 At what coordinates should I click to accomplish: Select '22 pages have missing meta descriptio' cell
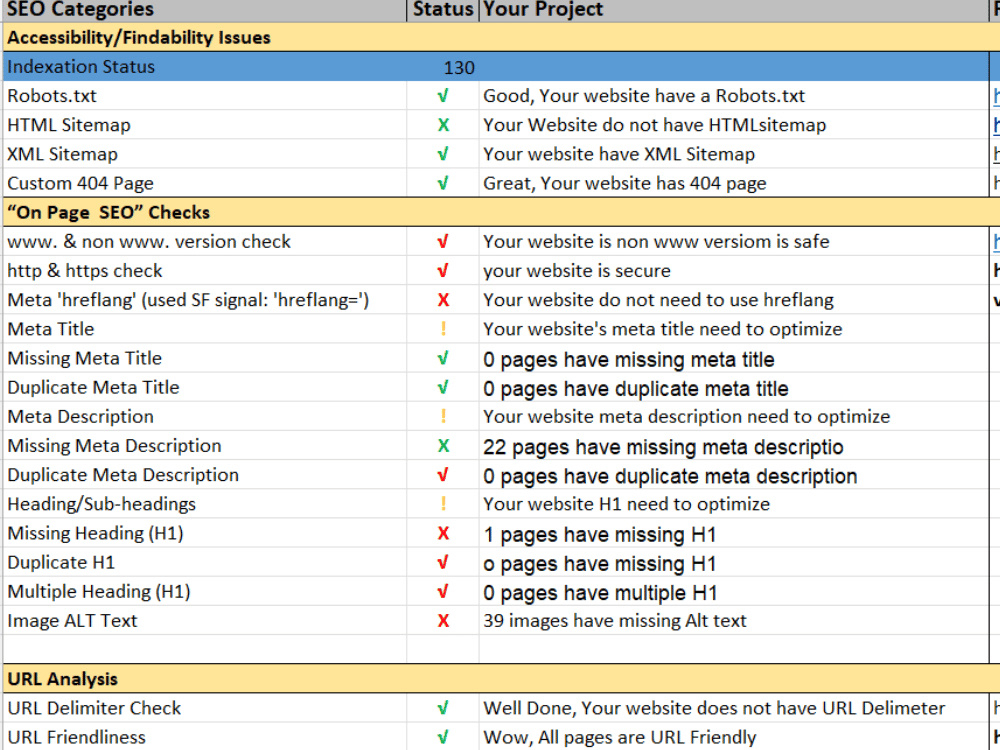click(x=733, y=446)
